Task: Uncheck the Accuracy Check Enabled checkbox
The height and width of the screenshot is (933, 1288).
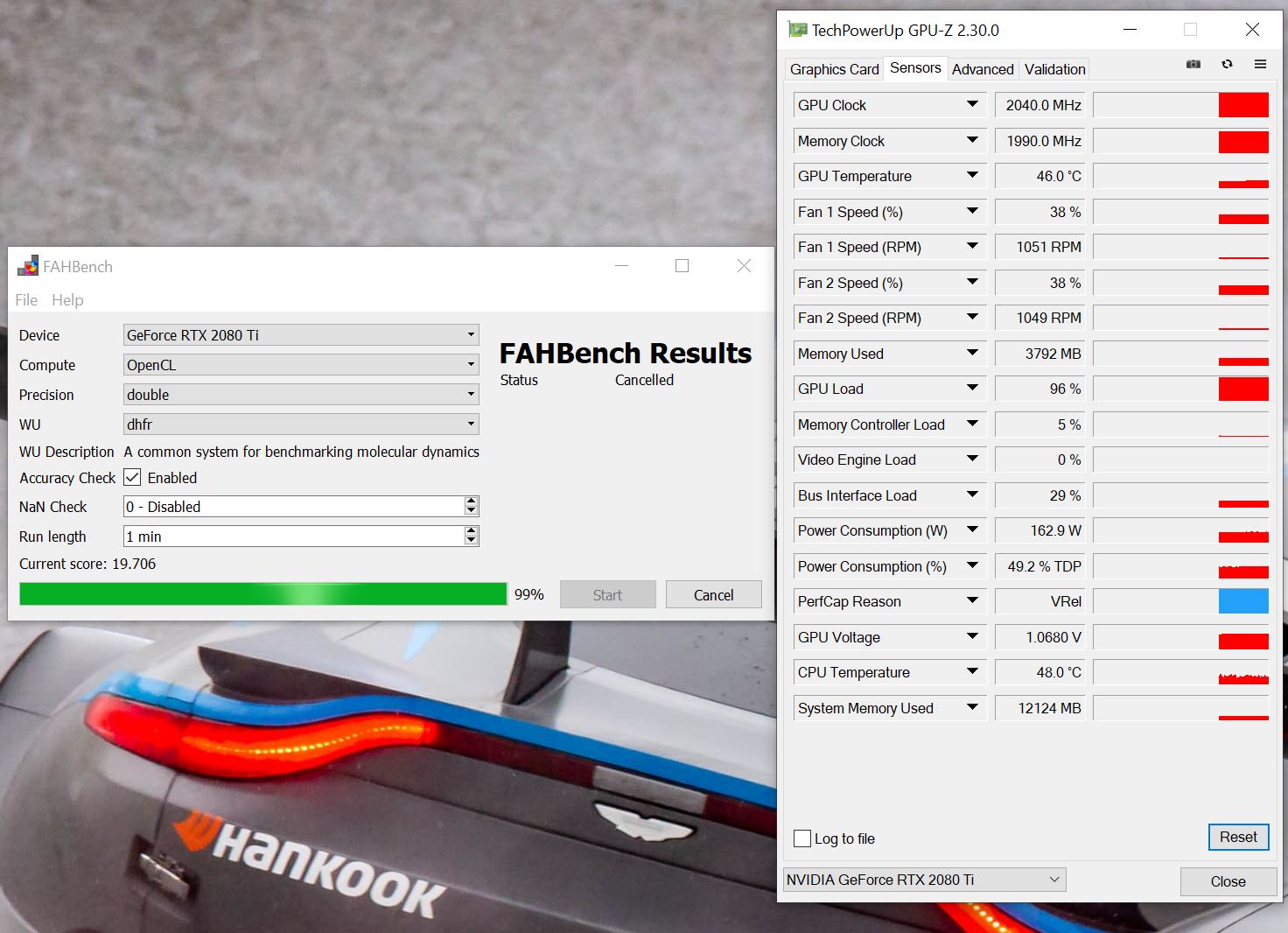Action: 132,478
